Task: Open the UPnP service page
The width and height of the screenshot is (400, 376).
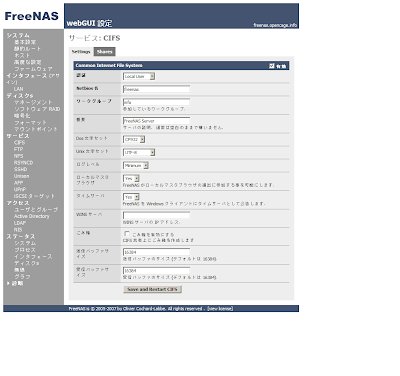Action: click(20, 189)
